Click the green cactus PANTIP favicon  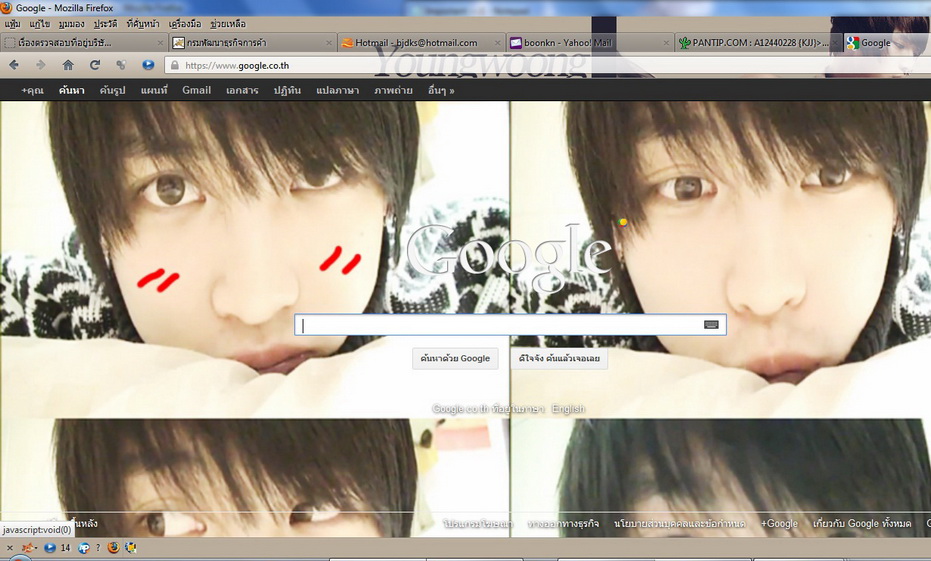tap(685, 43)
